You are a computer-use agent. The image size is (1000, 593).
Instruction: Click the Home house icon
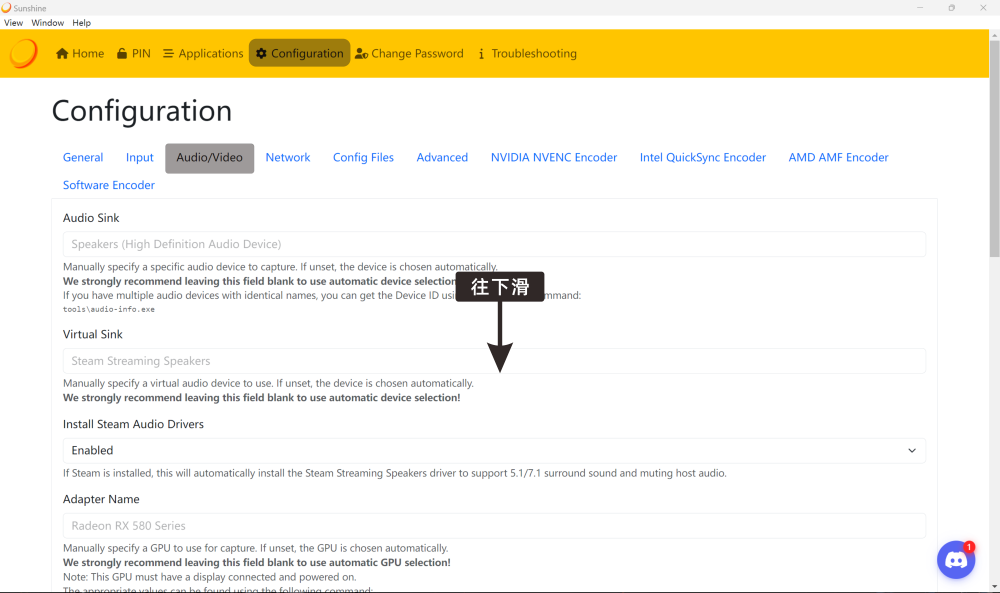point(62,54)
